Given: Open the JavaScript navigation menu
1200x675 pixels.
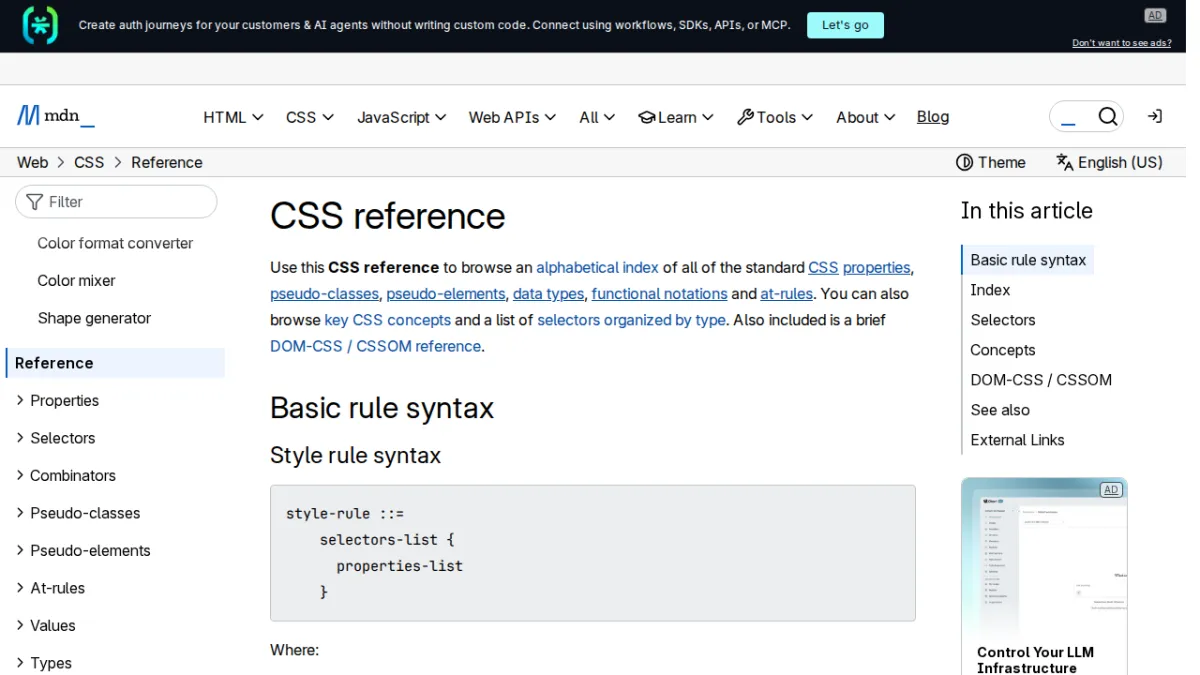Looking at the screenshot, I should click(402, 117).
